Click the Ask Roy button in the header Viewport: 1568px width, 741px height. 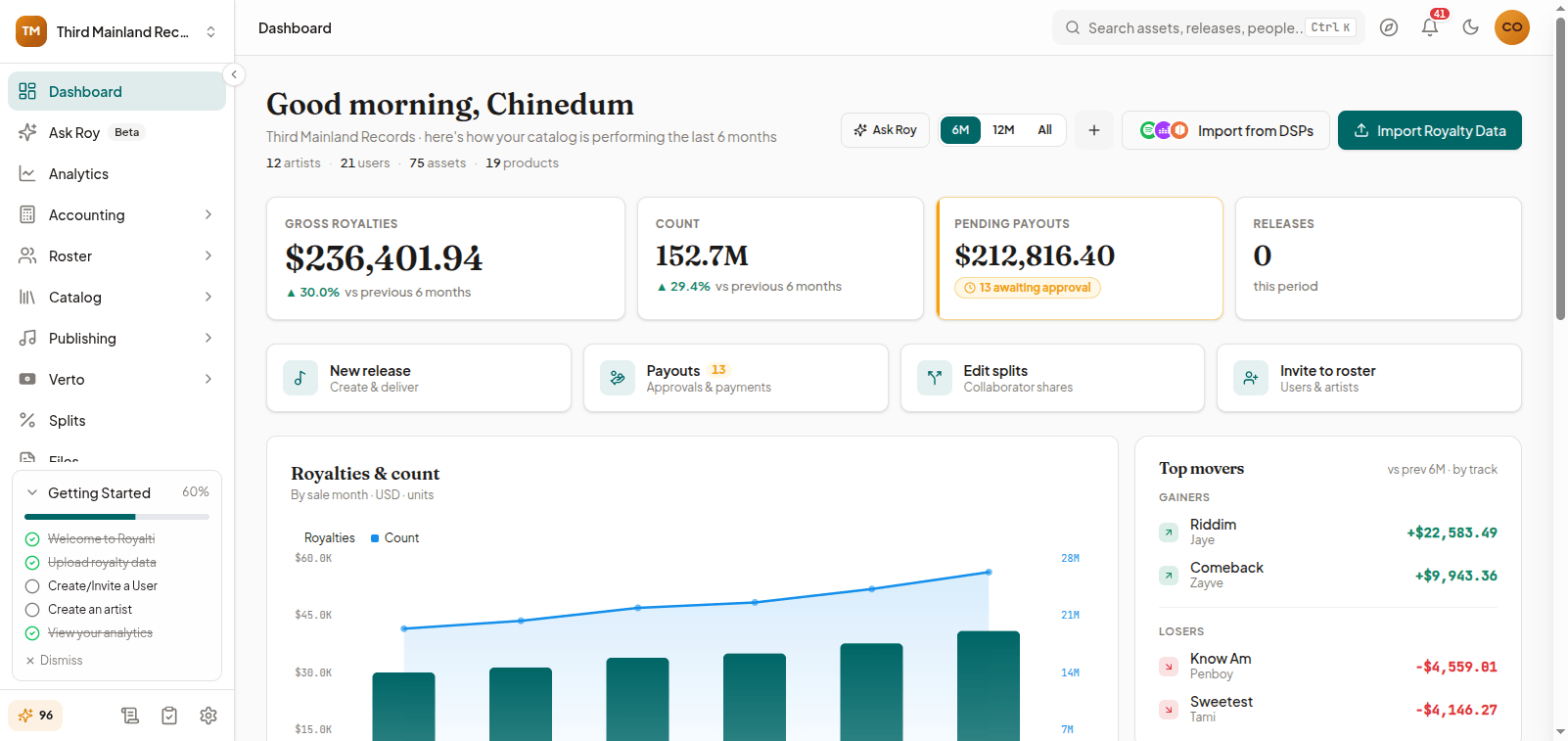point(885,130)
